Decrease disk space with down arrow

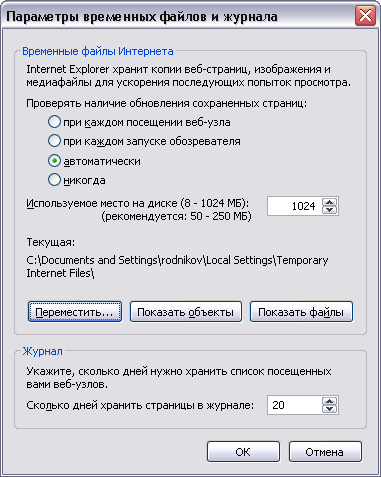(329, 210)
